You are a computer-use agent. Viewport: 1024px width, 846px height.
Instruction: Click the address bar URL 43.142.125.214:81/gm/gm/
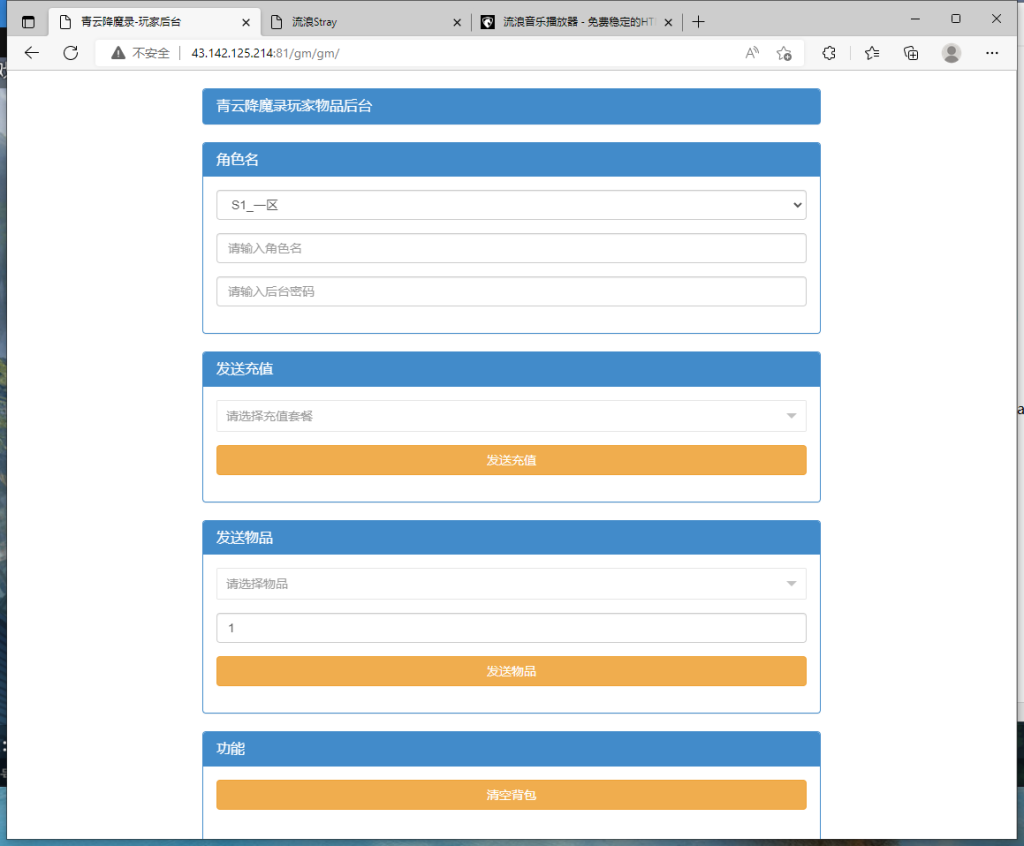click(265, 53)
